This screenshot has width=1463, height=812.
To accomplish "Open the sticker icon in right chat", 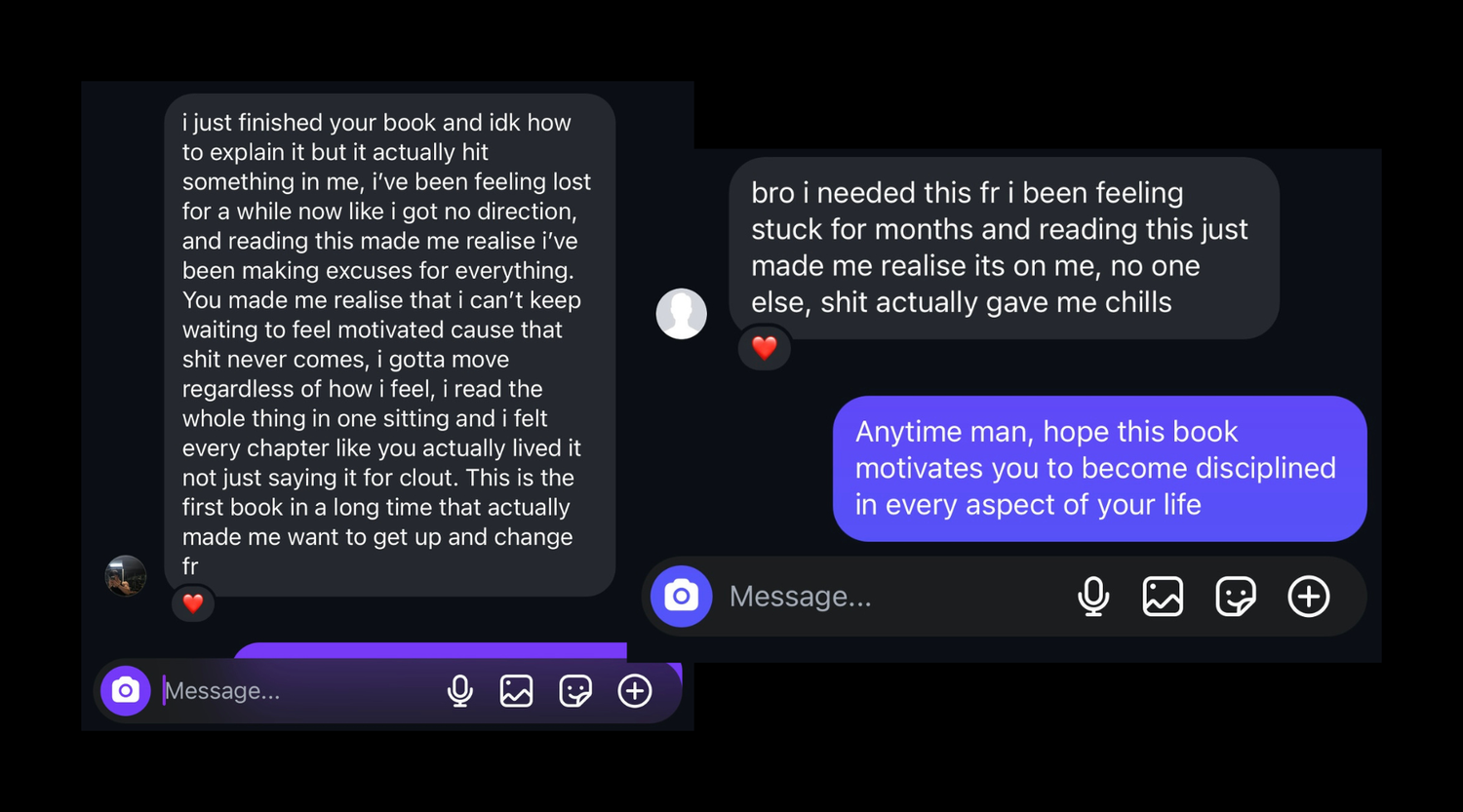I will (x=1236, y=597).
